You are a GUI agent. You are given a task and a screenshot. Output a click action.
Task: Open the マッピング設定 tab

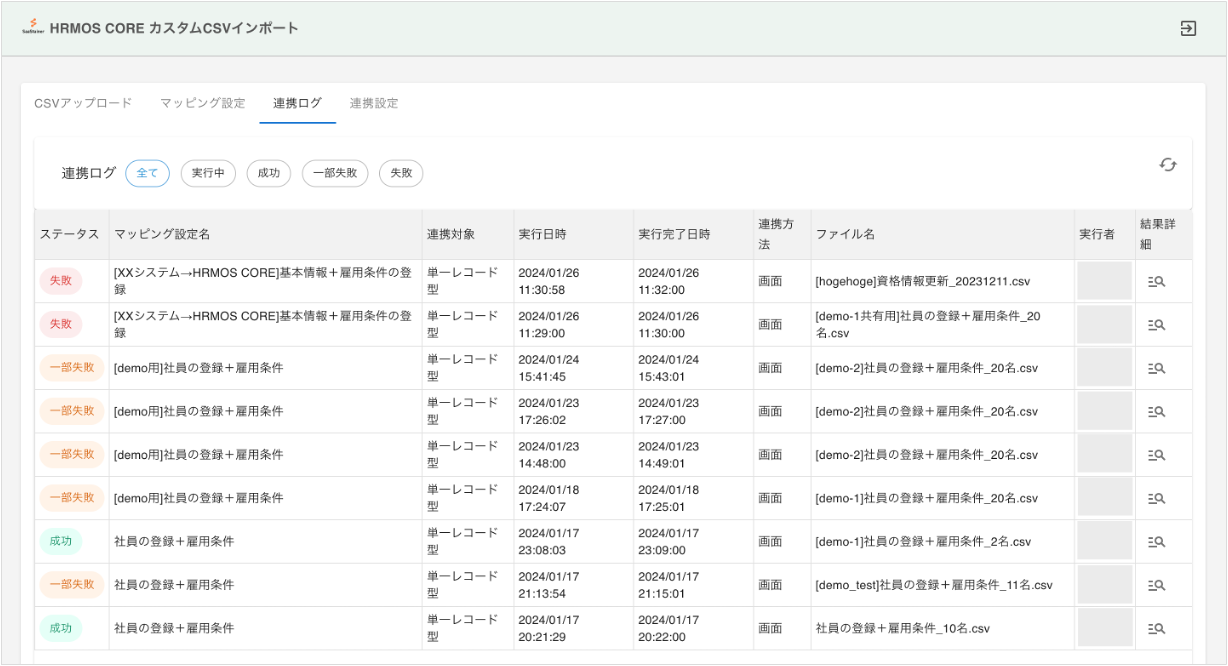(x=202, y=103)
